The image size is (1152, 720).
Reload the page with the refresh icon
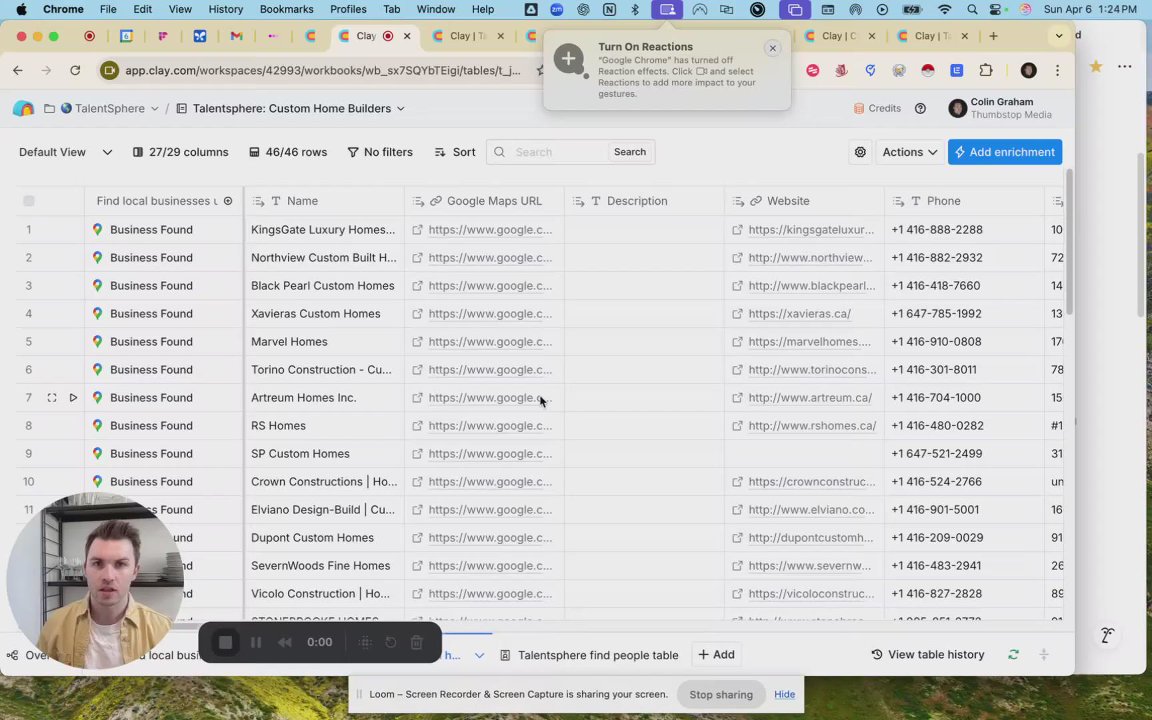[75, 71]
